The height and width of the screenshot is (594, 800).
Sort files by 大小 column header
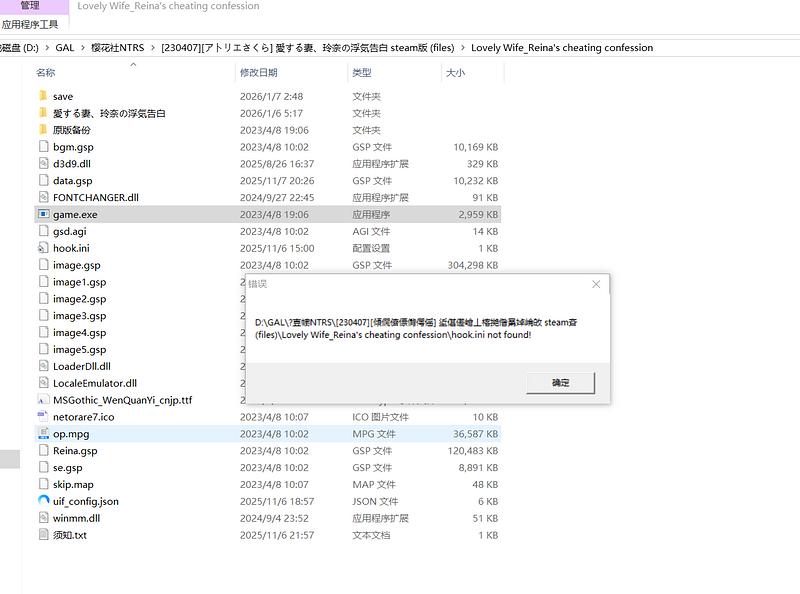(x=455, y=73)
